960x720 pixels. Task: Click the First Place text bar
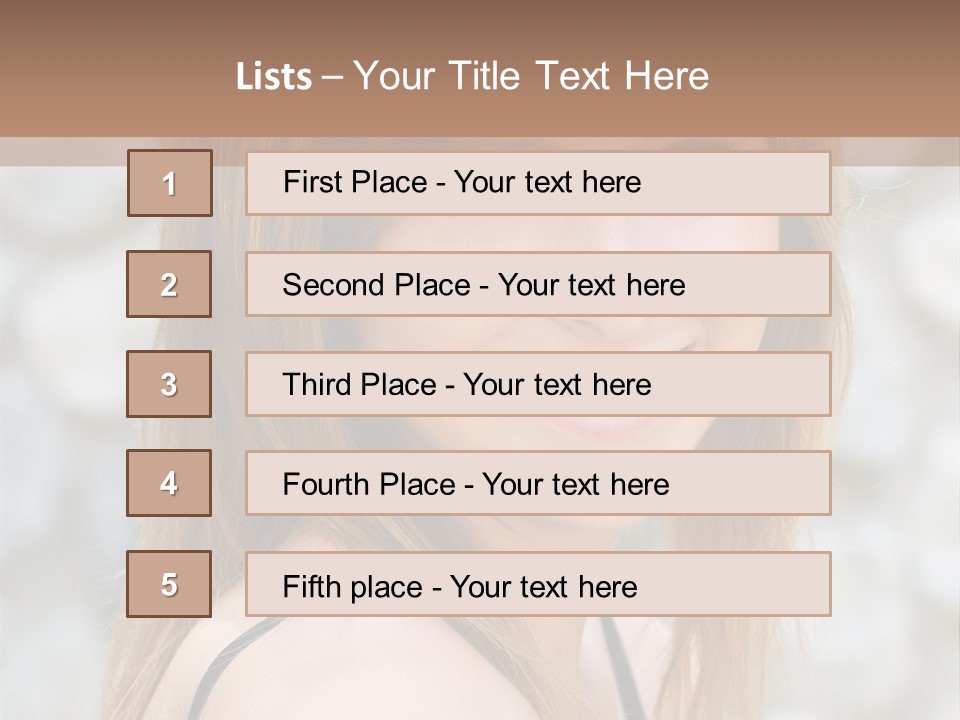(x=462, y=182)
